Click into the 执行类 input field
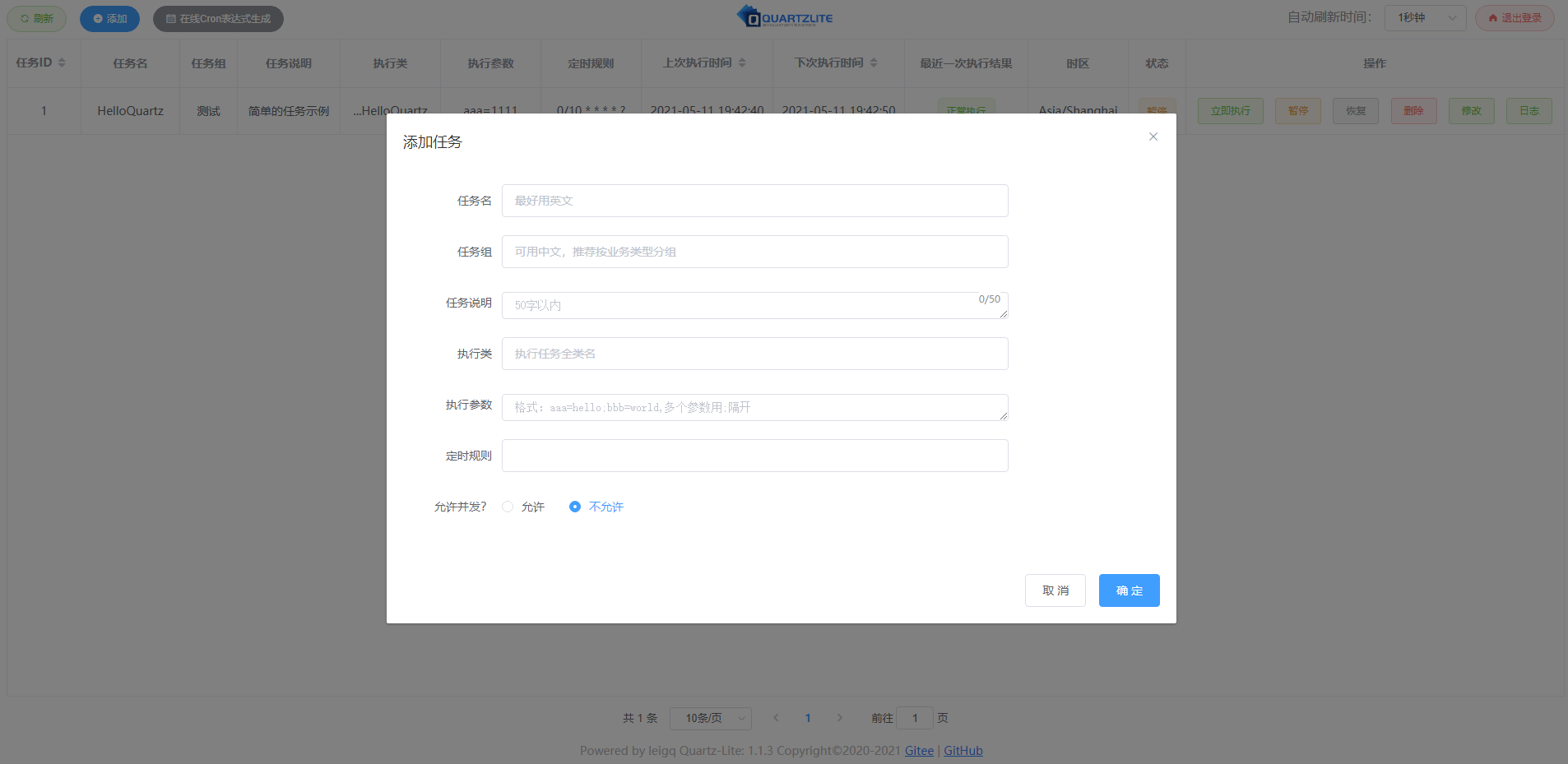This screenshot has width=1568, height=764. point(754,354)
